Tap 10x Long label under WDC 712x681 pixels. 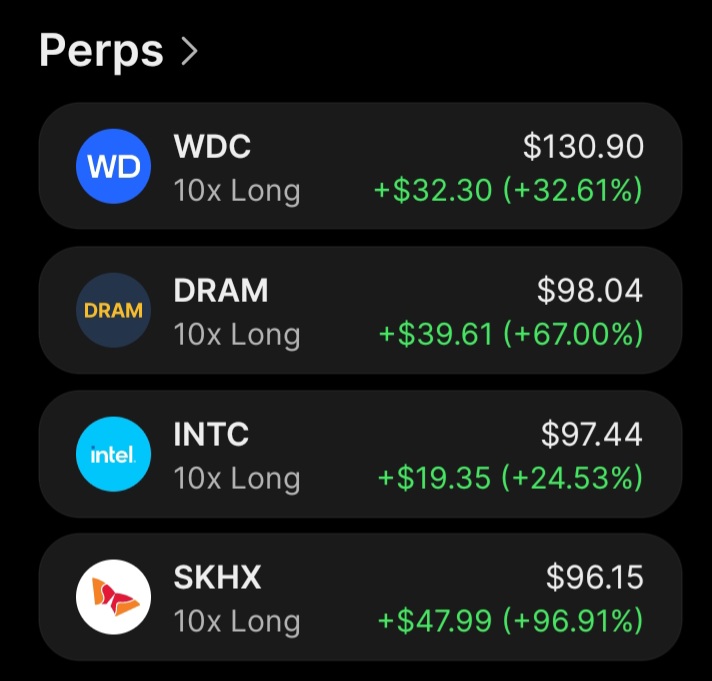[237, 191]
